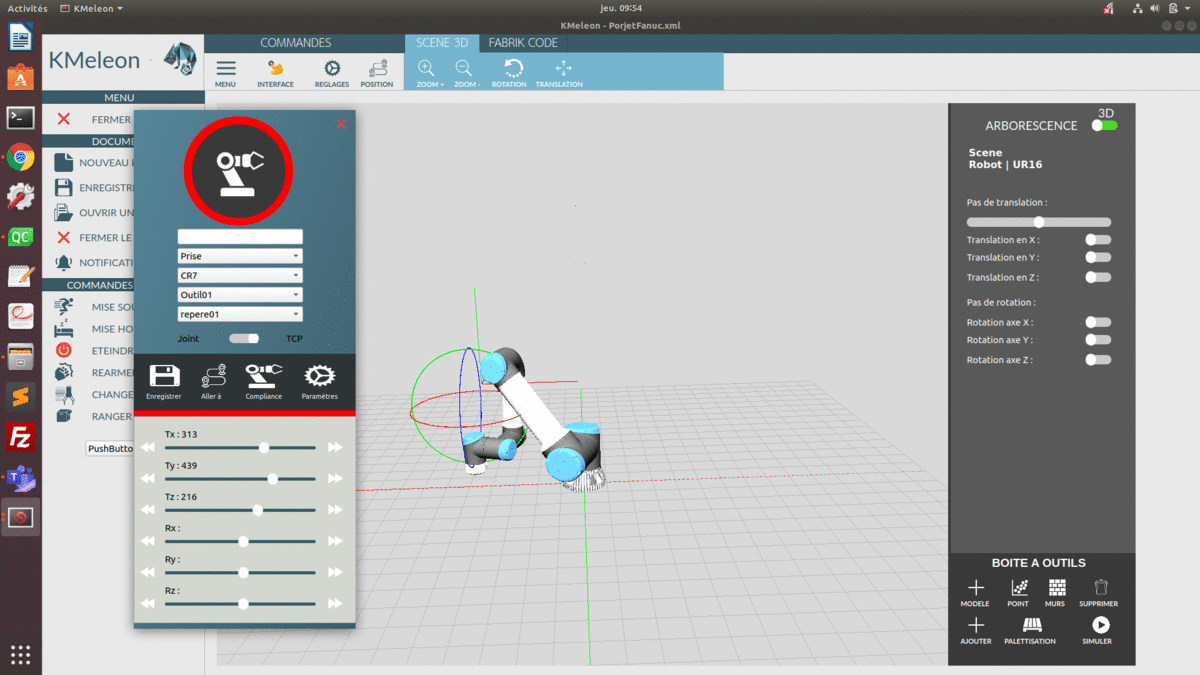This screenshot has height=675, width=1200.
Task: Expand the Outil01 dropdown
Action: point(240,295)
